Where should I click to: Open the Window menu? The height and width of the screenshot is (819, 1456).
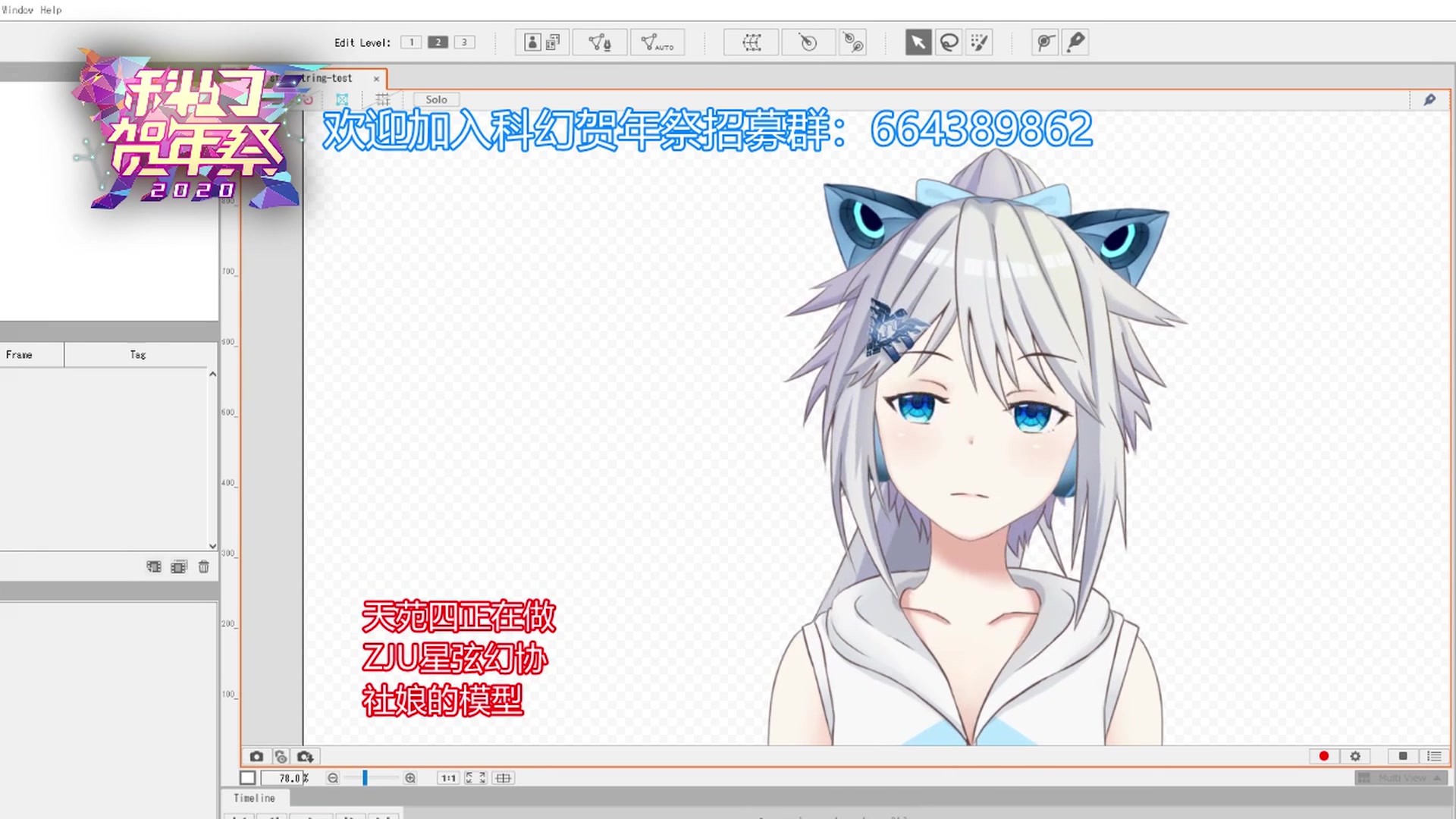tap(17, 10)
